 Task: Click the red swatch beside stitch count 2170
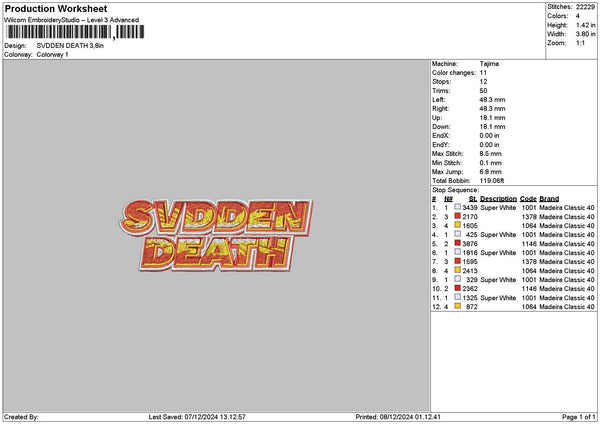[x=457, y=216]
